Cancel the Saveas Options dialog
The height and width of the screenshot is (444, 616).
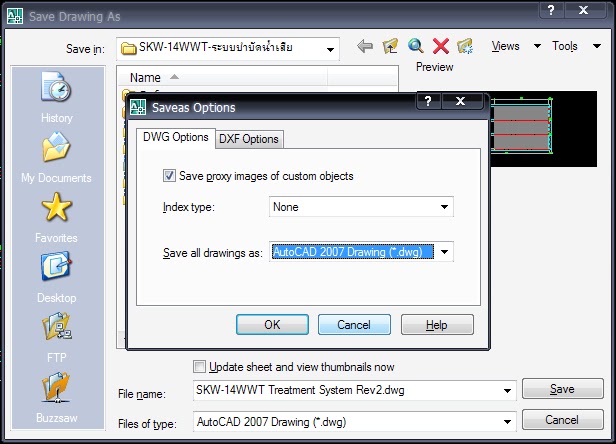click(x=354, y=325)
